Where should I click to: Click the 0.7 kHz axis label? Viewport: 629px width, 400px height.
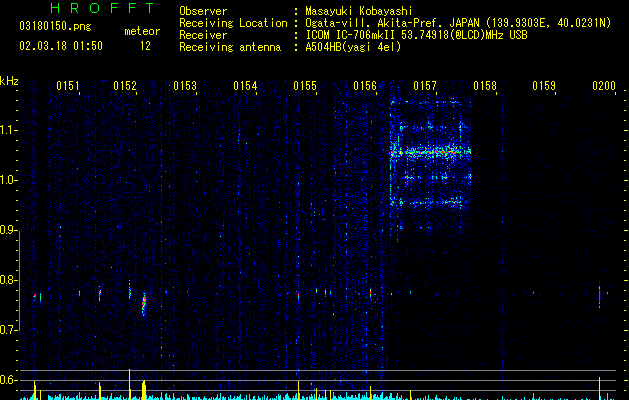(9, 330)
